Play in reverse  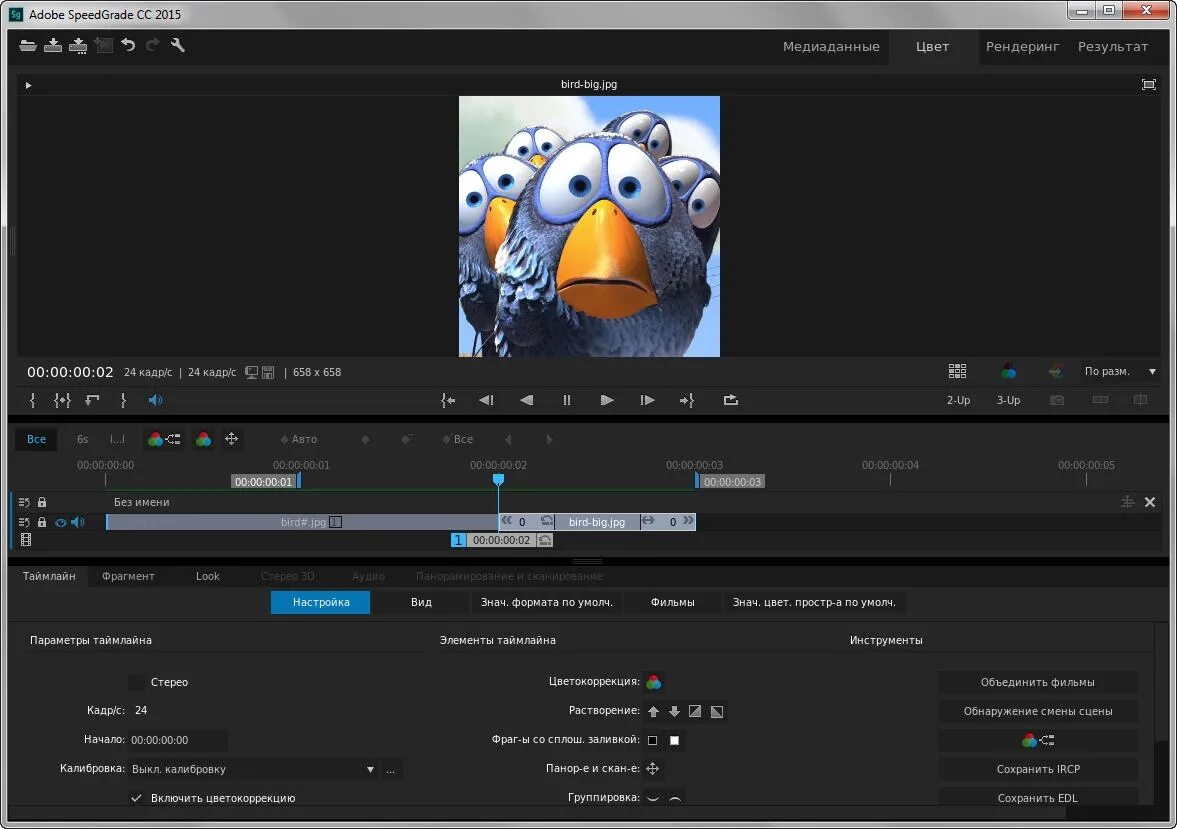(527, 400)
